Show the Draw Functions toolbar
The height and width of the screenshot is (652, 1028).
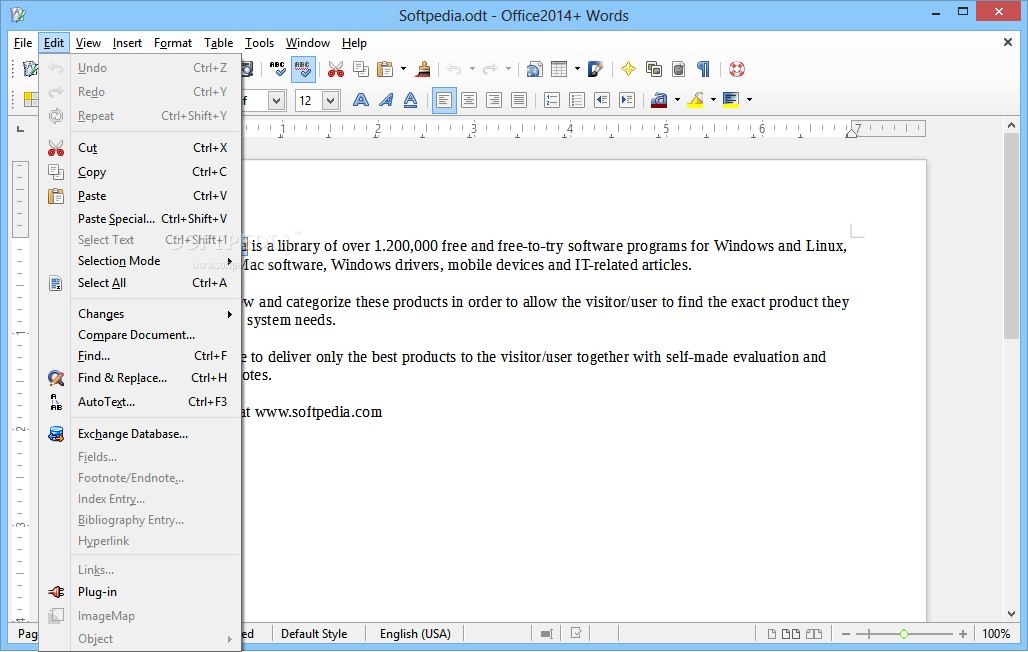[596, 69]
